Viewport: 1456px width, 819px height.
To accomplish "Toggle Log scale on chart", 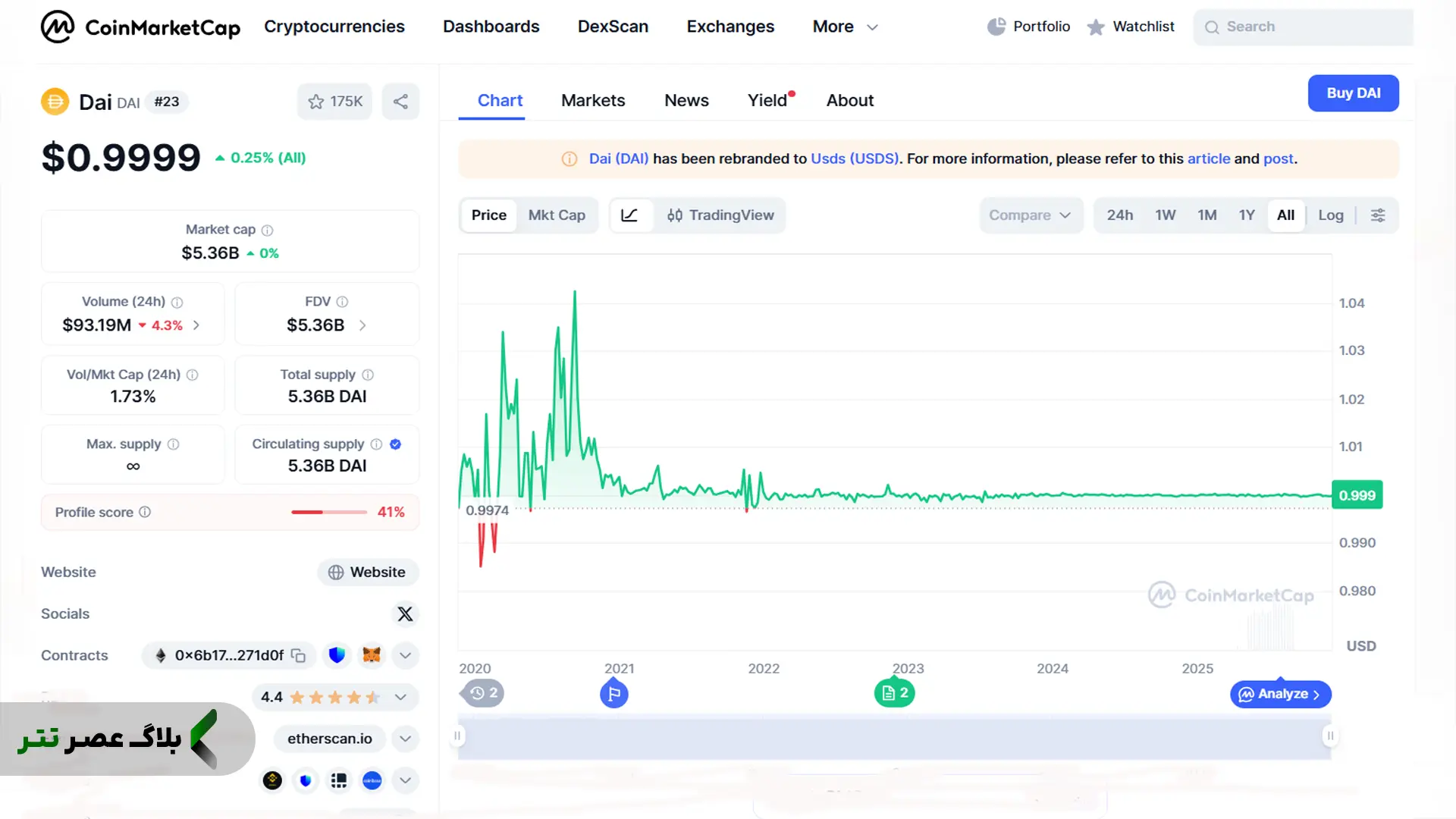I will (1331, 215).
